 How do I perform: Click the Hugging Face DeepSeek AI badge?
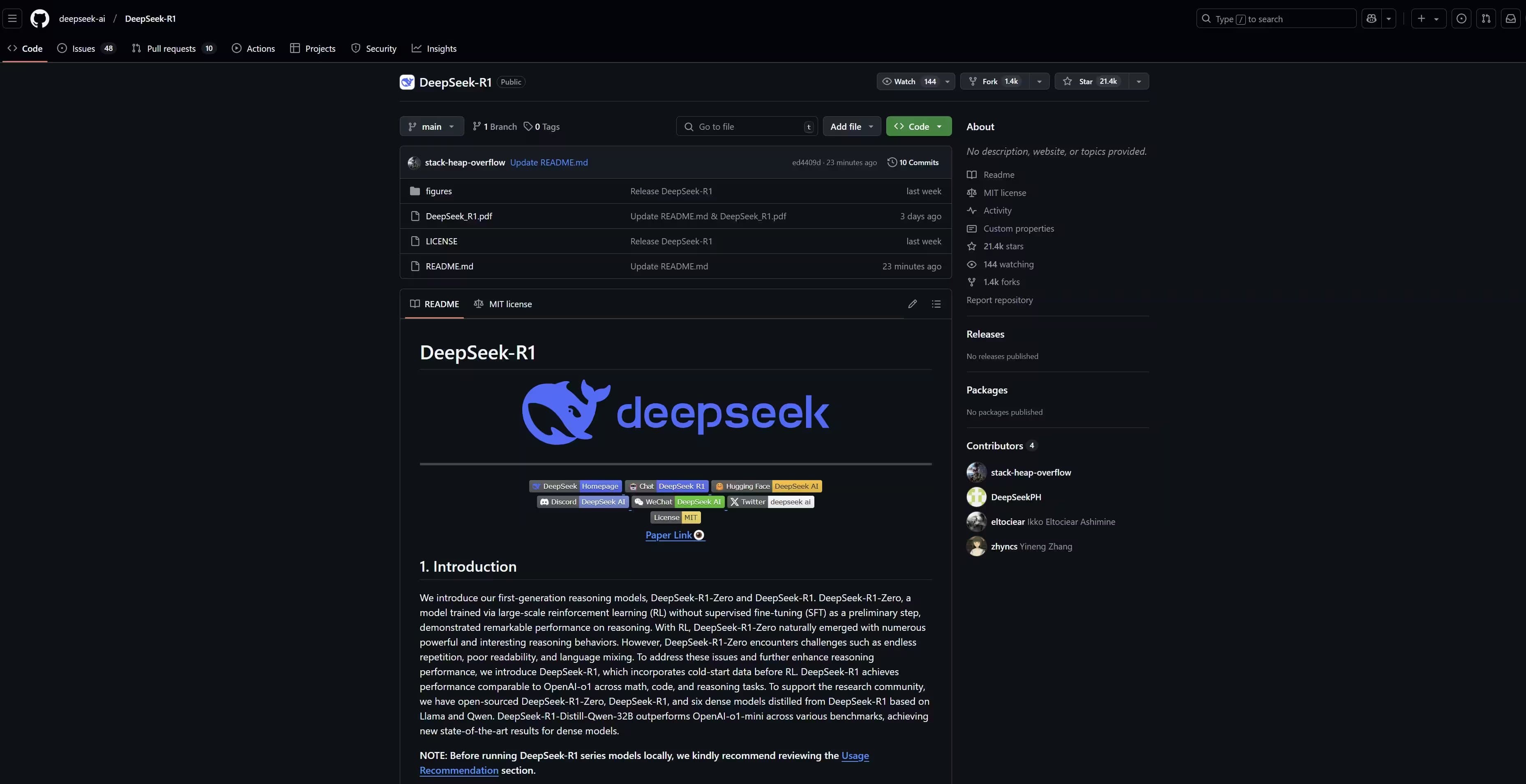pyautogui.click(x=767, y=486)
